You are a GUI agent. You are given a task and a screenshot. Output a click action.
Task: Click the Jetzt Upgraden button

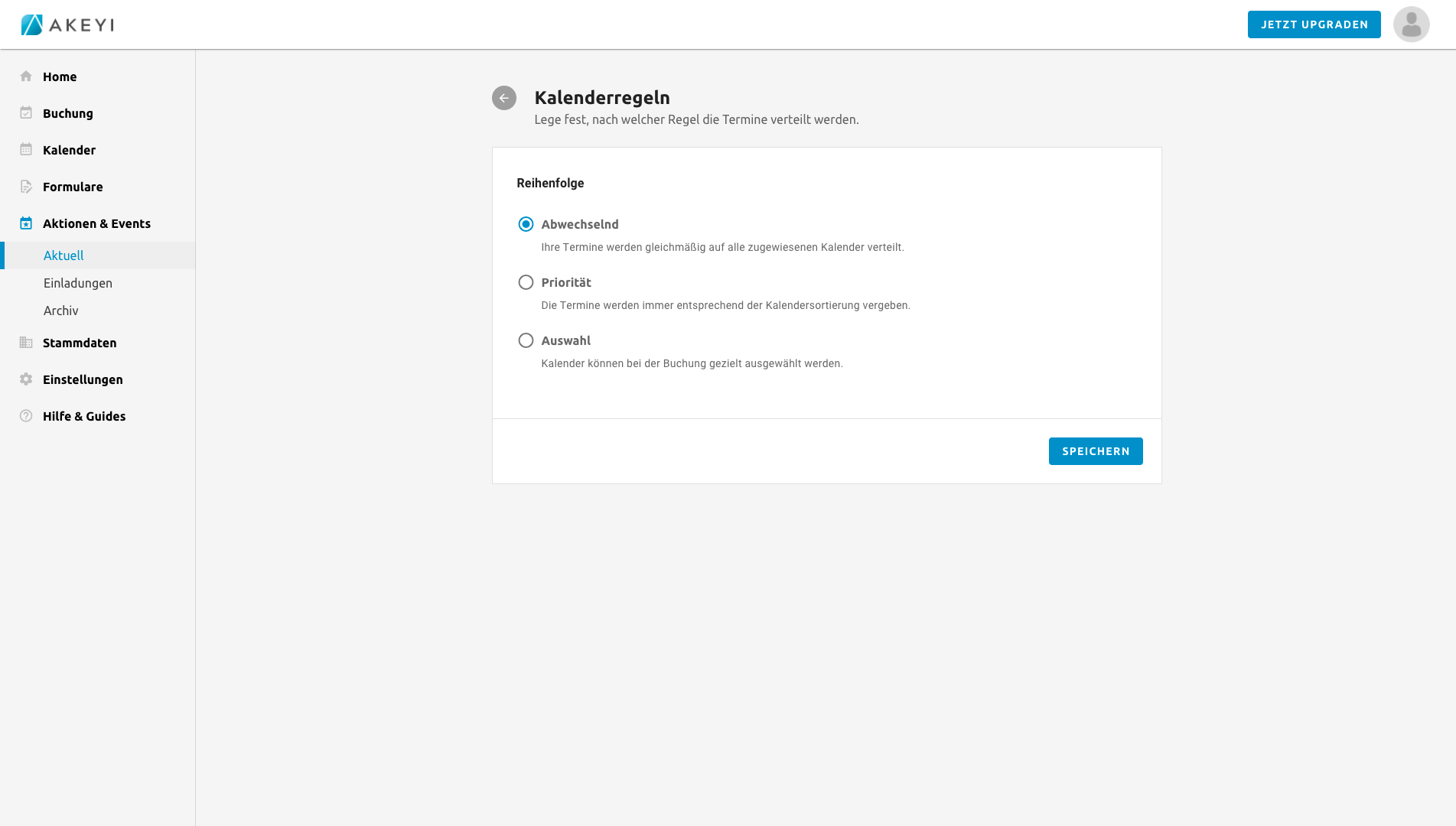pyautogui.click(x=1314, y=24)
